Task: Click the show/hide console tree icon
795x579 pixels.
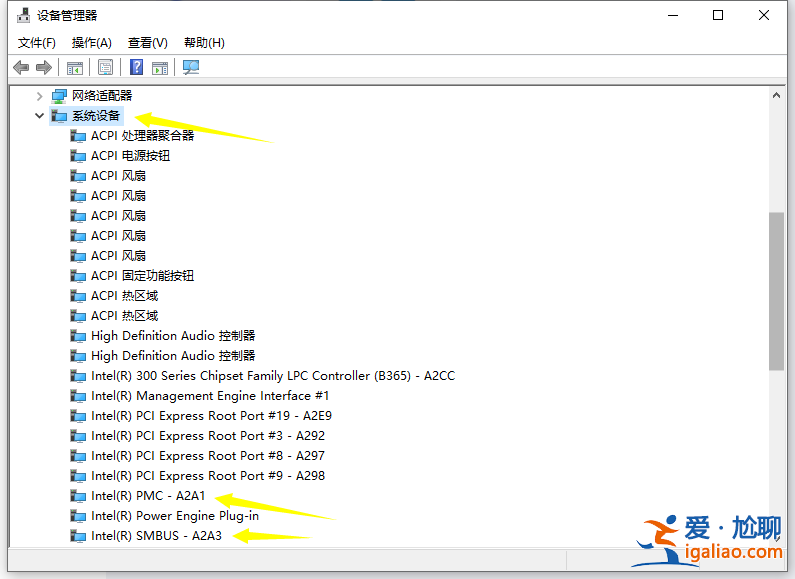Action: (75, 67)
